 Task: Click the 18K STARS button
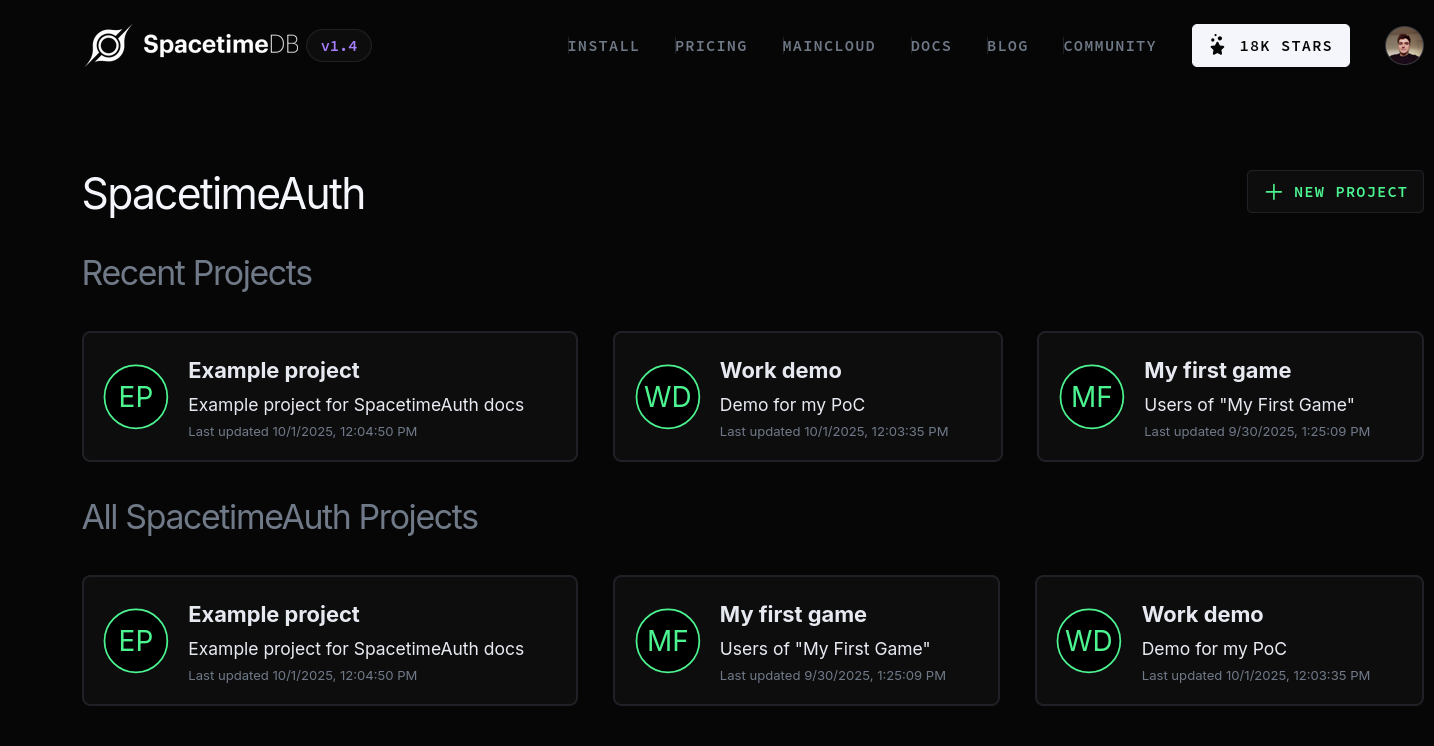pyautogui.click(x=1271, y=45)
